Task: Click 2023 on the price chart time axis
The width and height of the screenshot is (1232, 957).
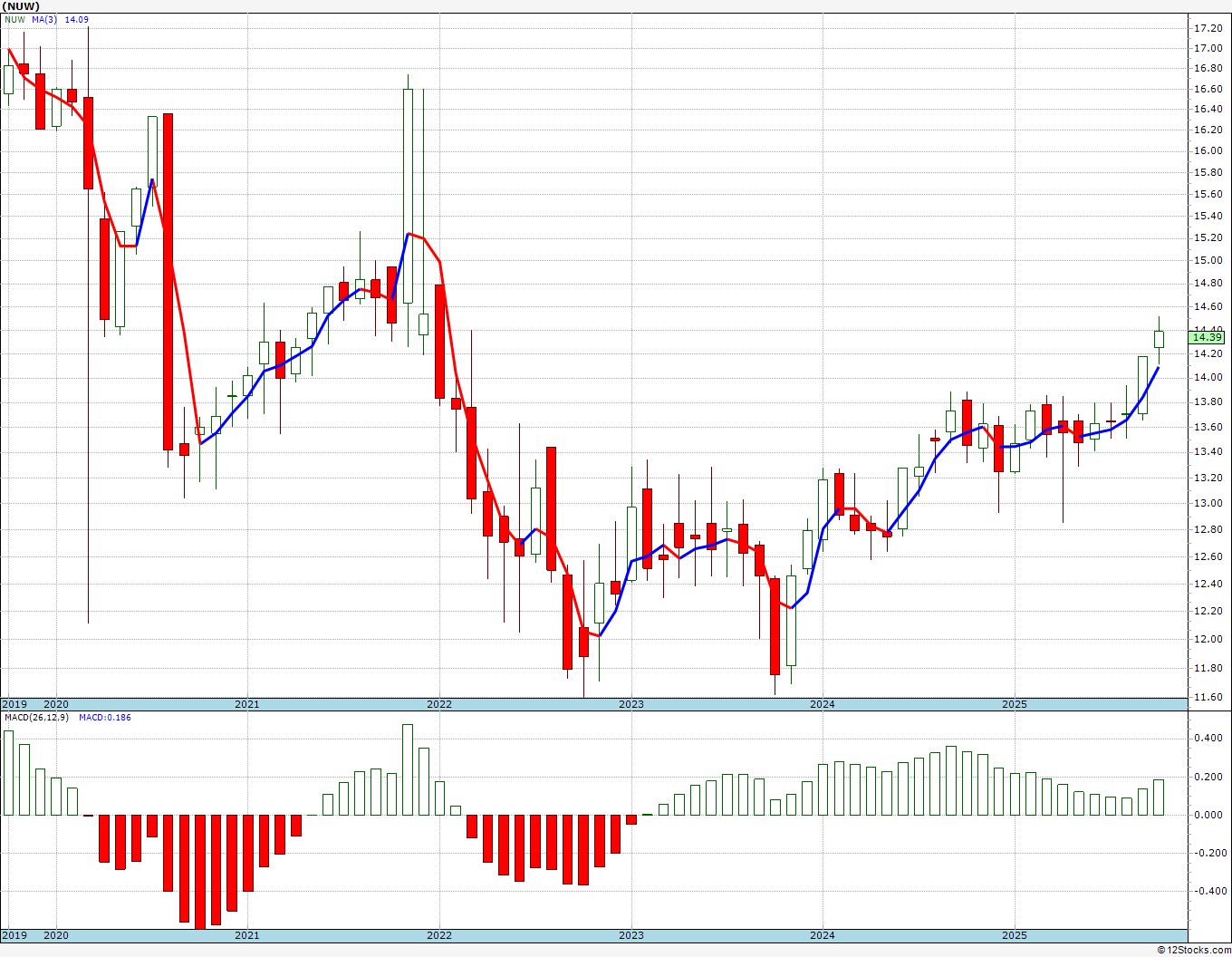Action: pos(631,704)
